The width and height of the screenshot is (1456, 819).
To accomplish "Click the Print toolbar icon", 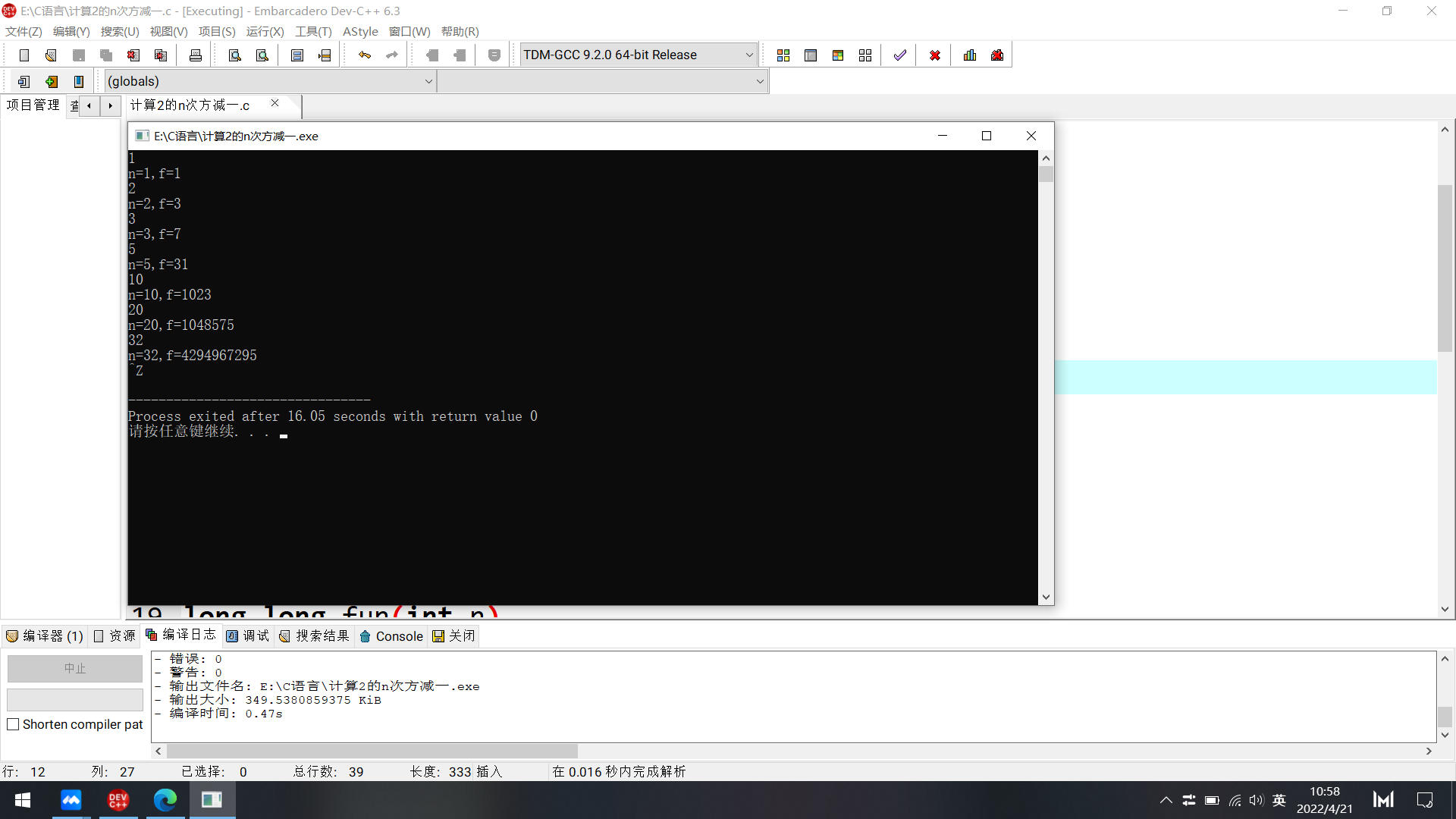I will point(196,55).
